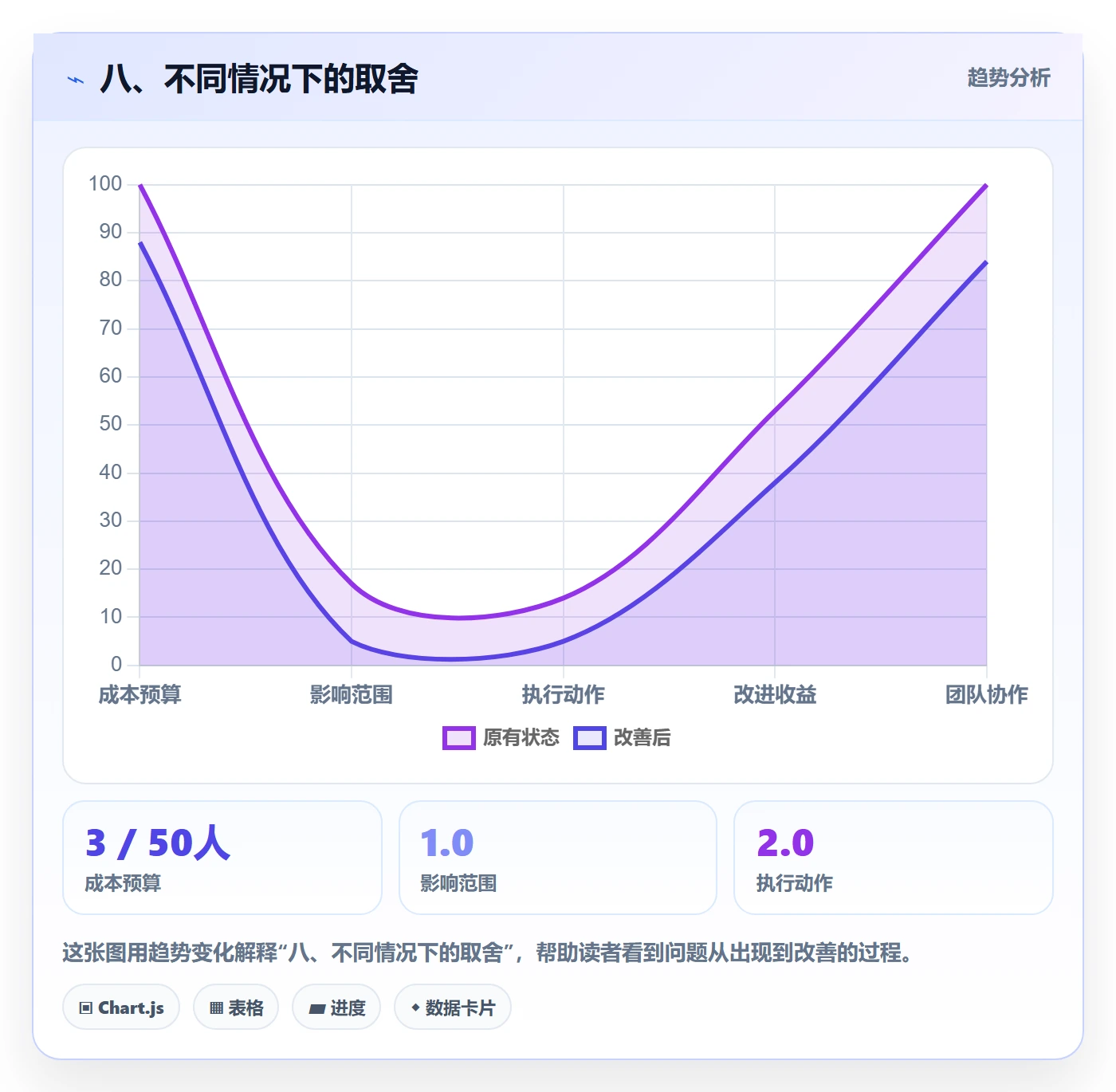Select the Chart.js tag chip
This screenshot has height=1092, width=1116.
pos(121,1008)
